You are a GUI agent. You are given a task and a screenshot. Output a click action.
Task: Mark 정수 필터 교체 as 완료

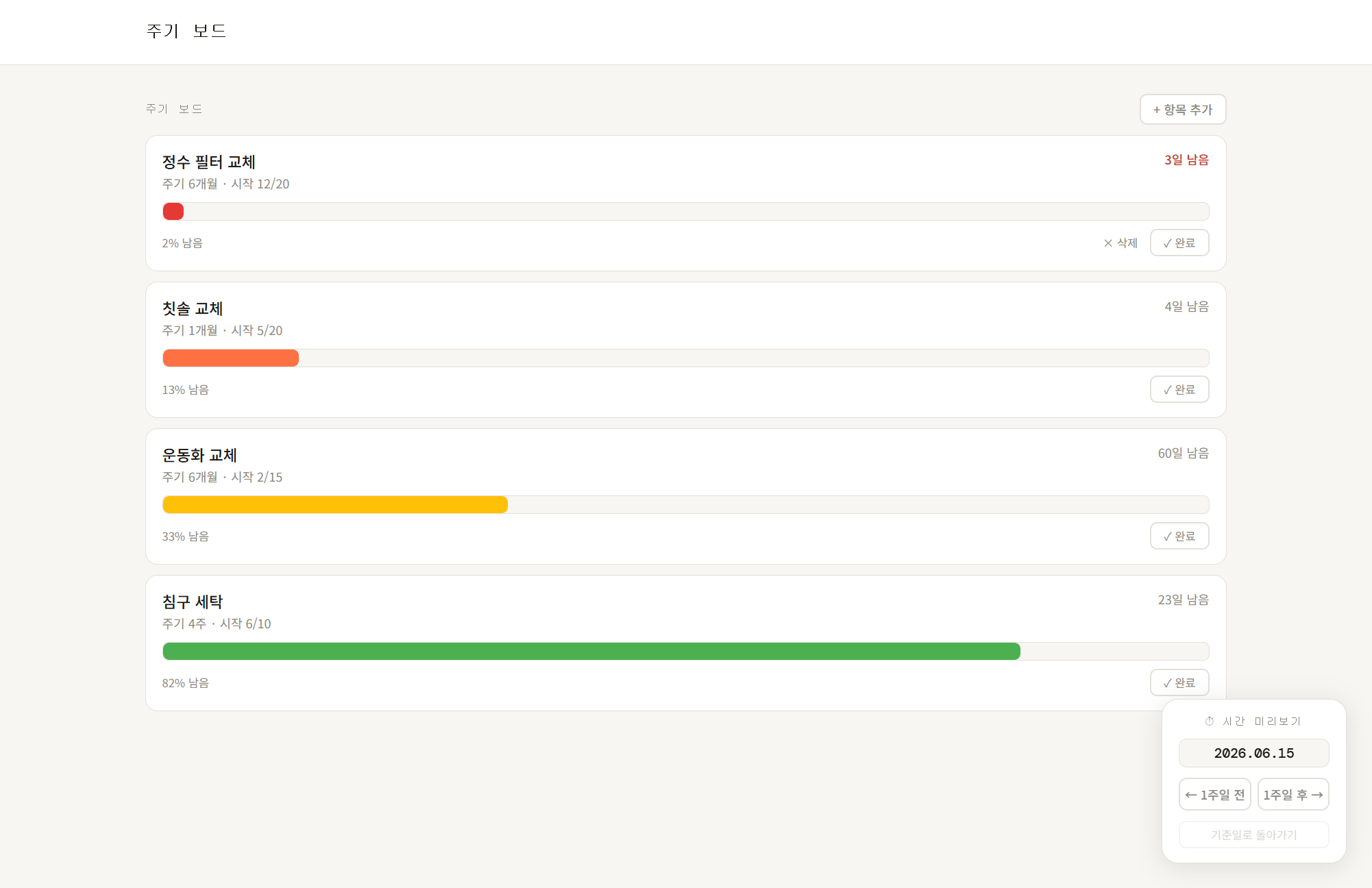(1179, 243)
